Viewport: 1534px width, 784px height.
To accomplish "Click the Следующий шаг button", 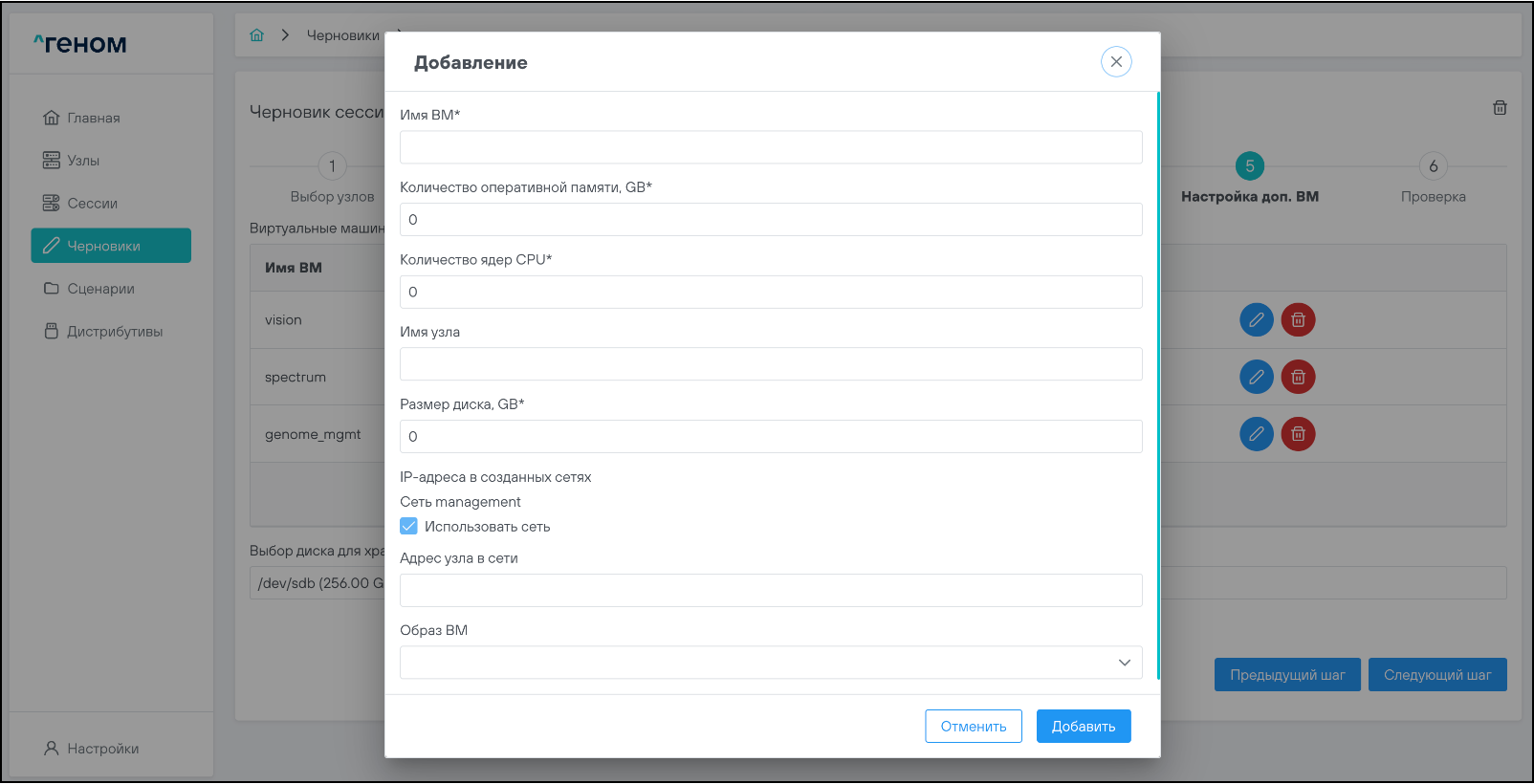I will 1436,675.
